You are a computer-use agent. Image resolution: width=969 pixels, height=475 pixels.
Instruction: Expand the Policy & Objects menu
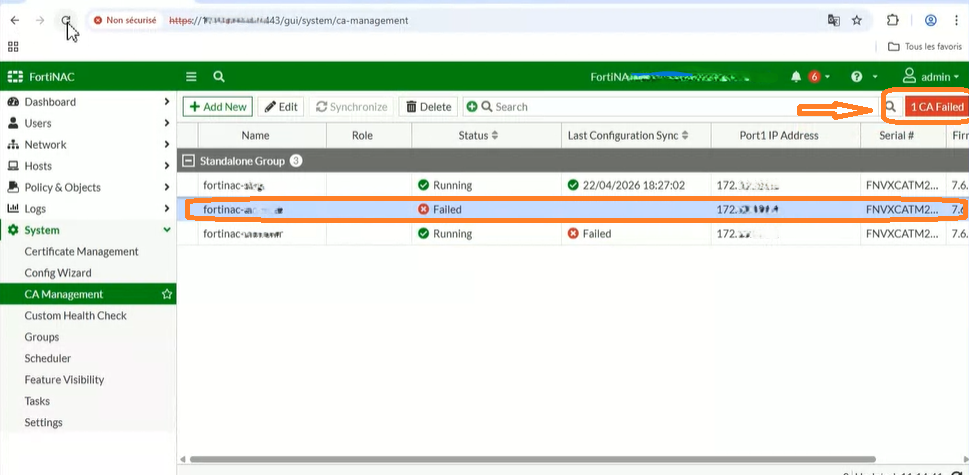(88, 187)
